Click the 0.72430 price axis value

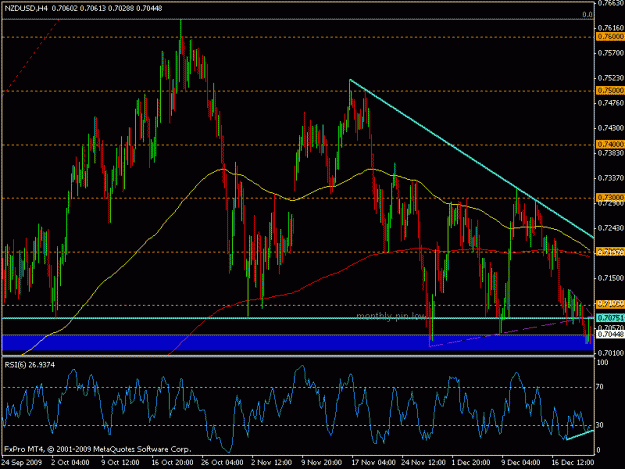coord(610,228)
